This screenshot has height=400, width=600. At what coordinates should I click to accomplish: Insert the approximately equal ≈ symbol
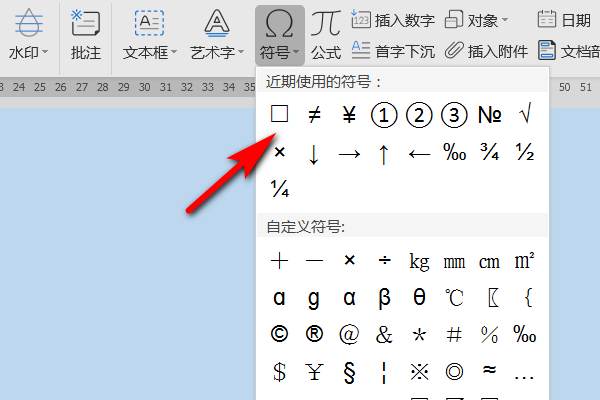click(489, 370)
